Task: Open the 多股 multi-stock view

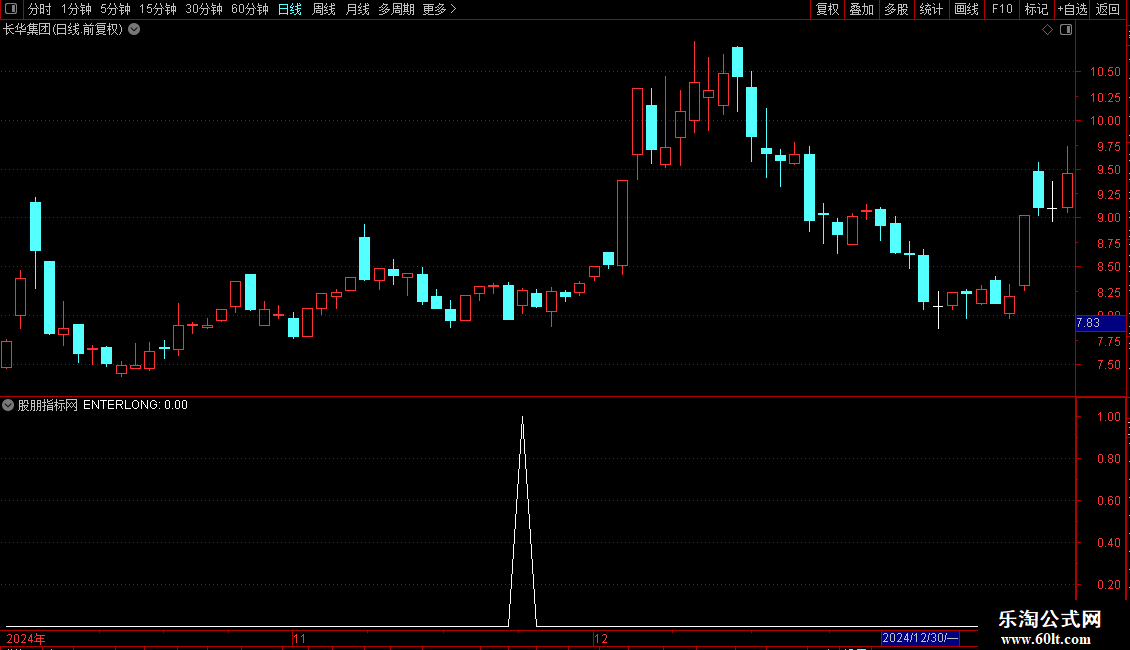Action: tap(897, 9)
